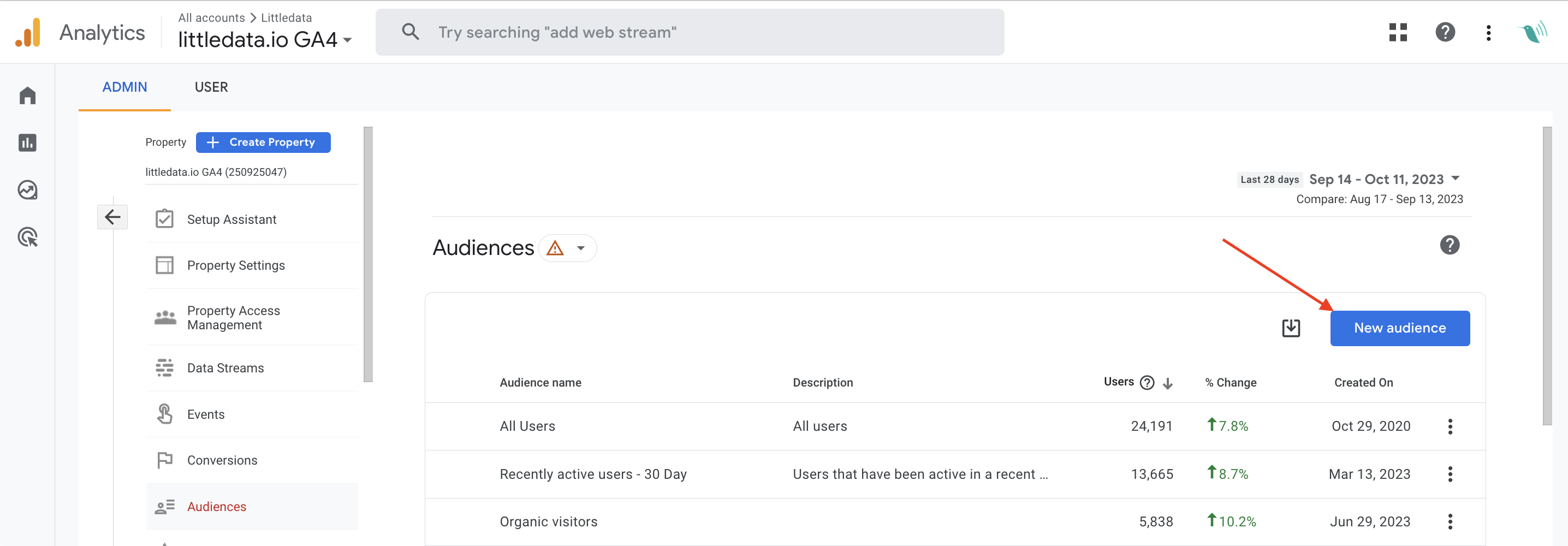The width and height of the screenshot is (1568, 546).
Task: Click the Google Analytics logo icon
Action: (28, 32)
